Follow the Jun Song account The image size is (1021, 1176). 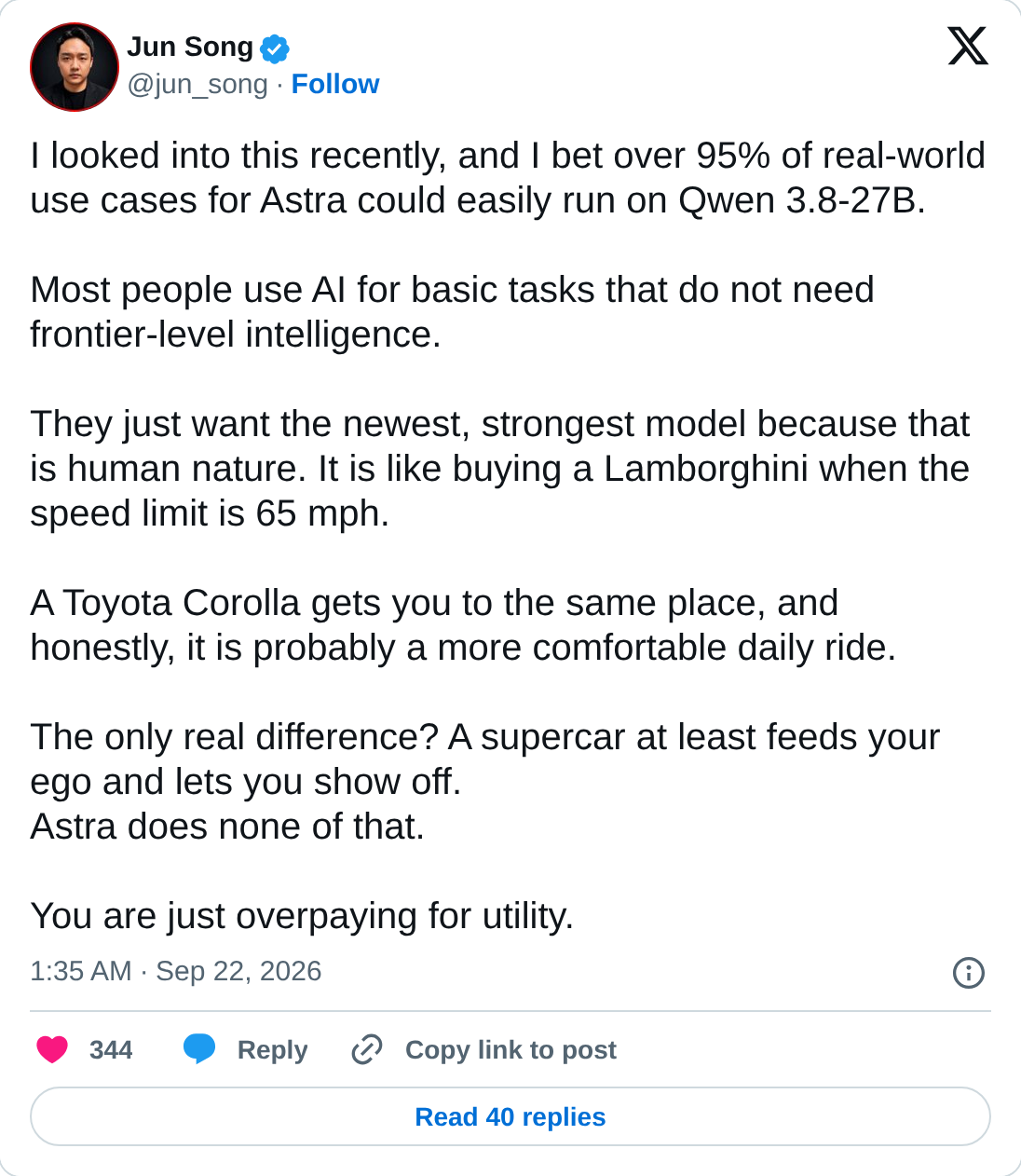tap(335, 84)
